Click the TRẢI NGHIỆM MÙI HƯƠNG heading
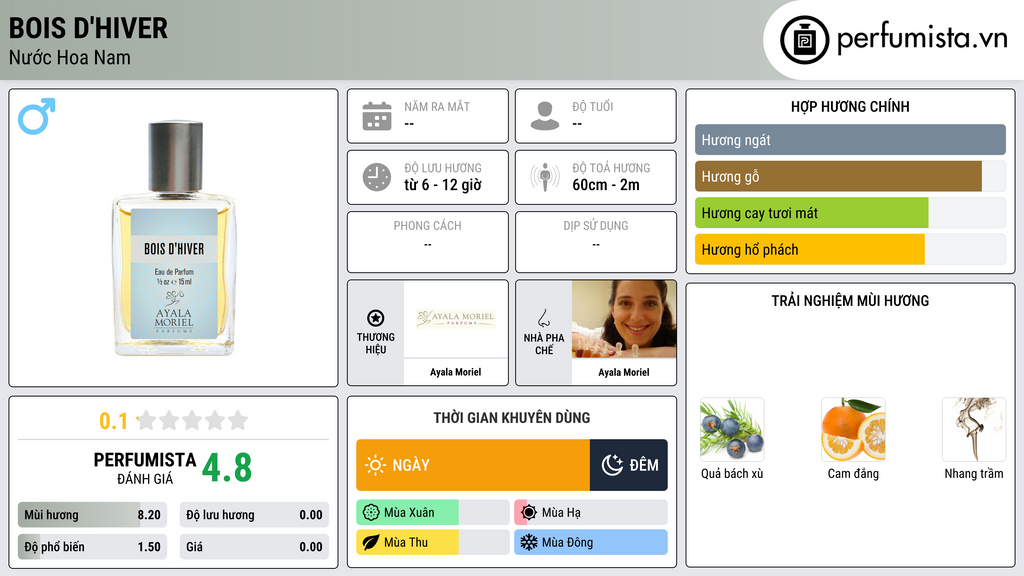This screenshot has width=1024, height=576. [850, 300]
